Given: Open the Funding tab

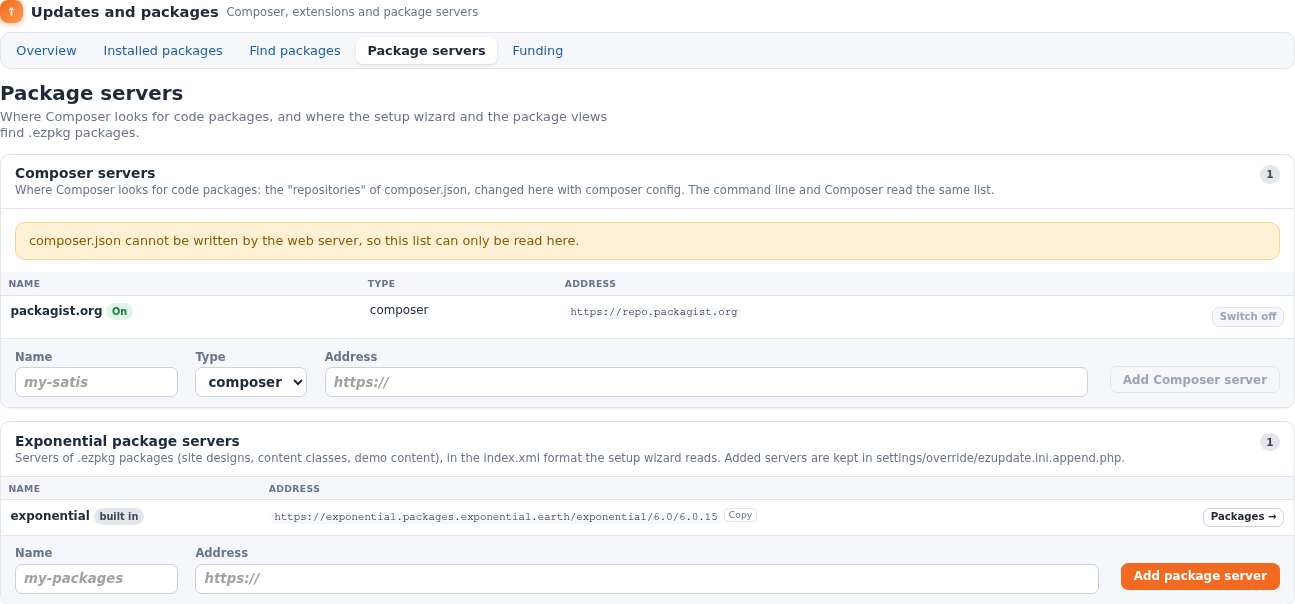Looking at the screenshot, I should click(x=538, y=50).
